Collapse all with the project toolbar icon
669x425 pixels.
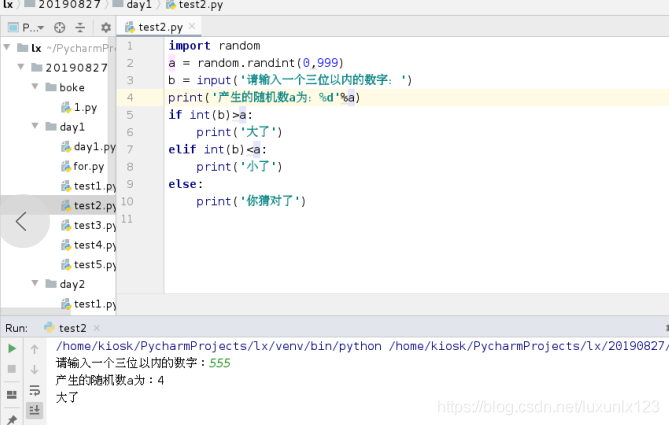coord(80,28)
